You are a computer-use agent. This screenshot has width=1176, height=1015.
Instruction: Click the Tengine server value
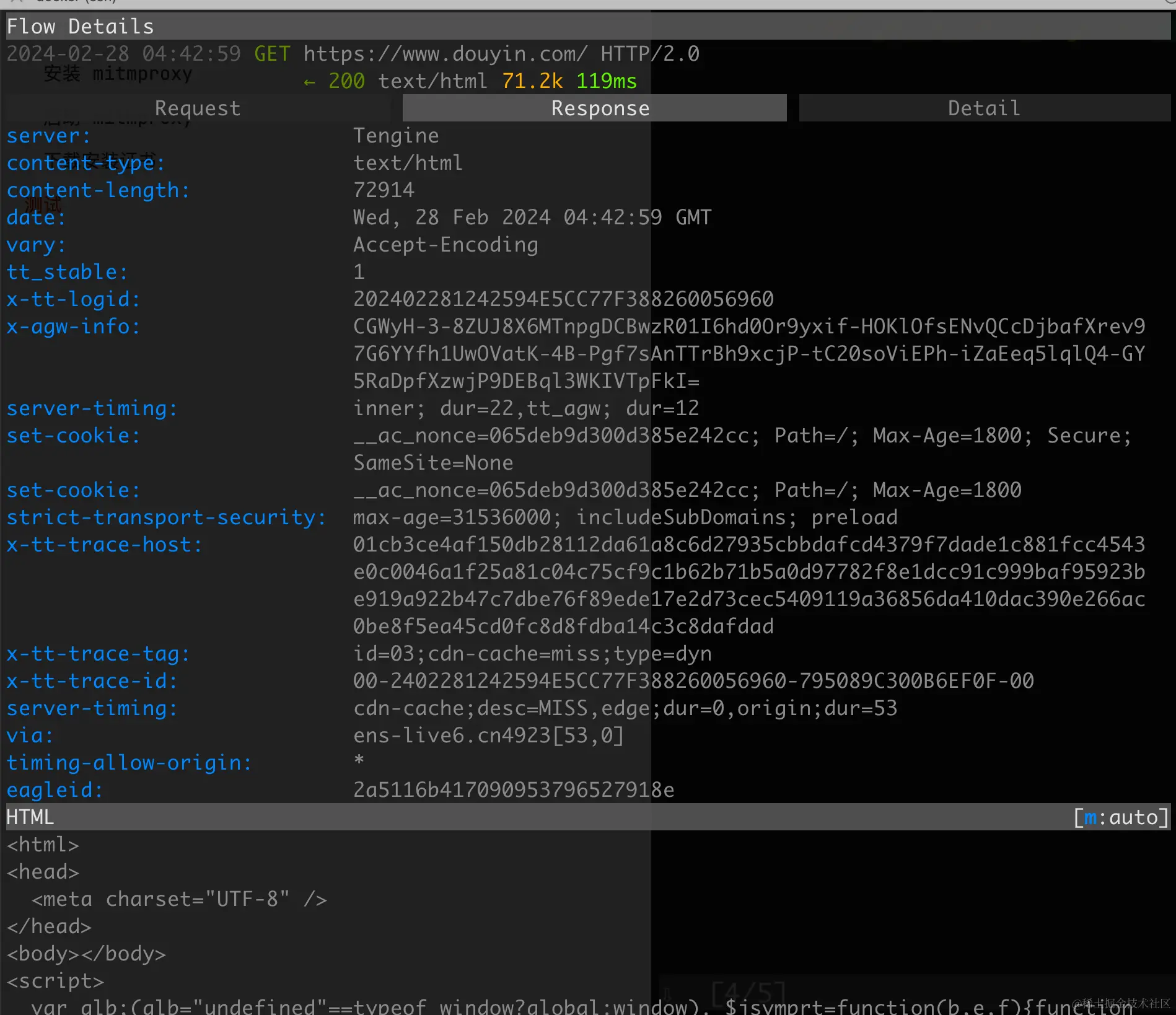396,136
